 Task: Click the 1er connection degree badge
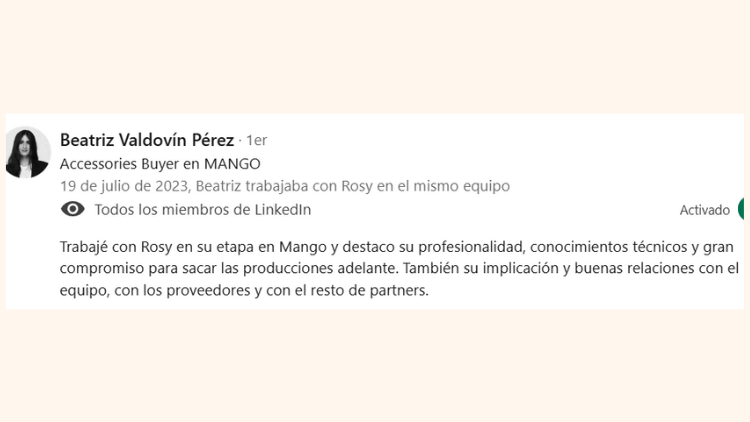point(256,140)
